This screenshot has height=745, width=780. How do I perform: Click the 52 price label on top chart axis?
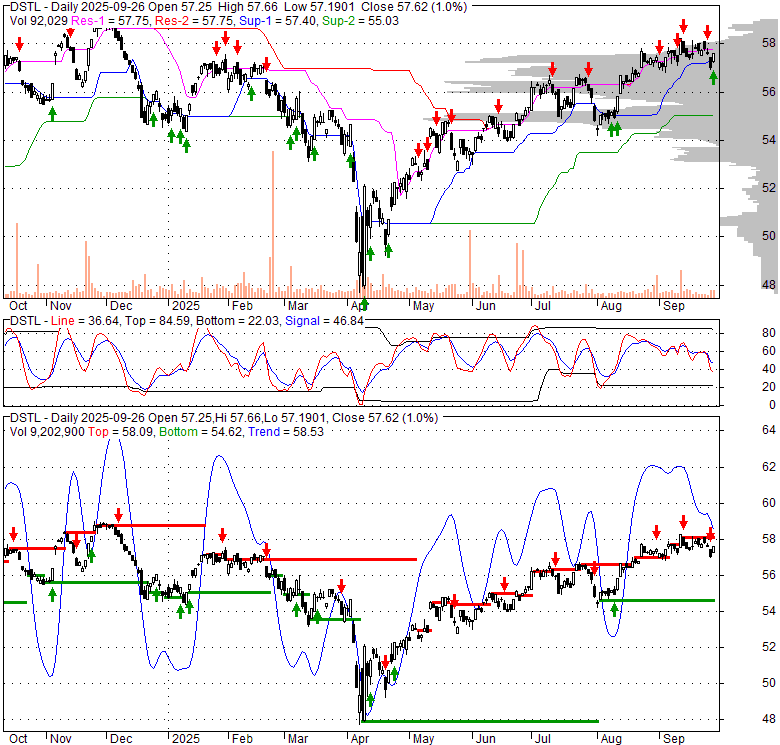769,187
